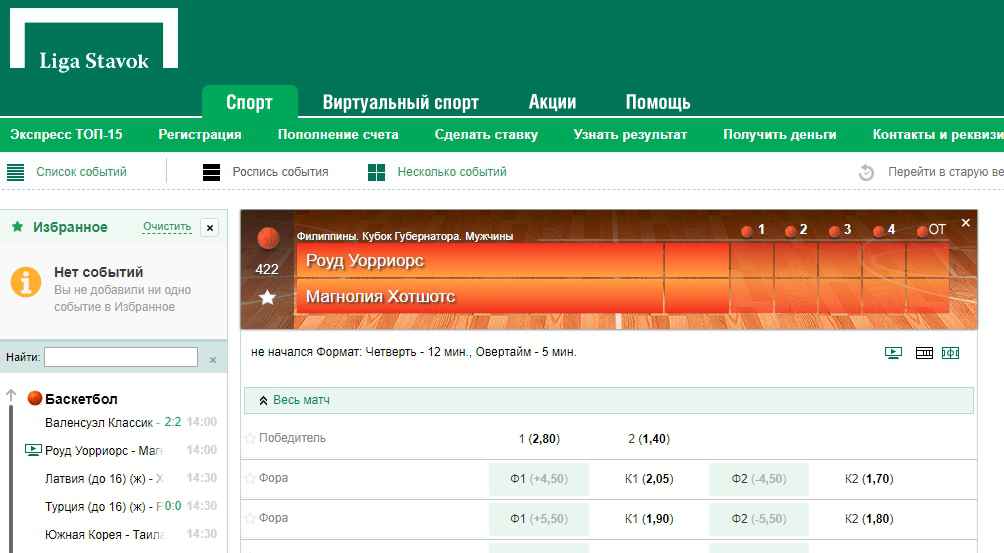Open the Акции tab

(x=552, y=102)
